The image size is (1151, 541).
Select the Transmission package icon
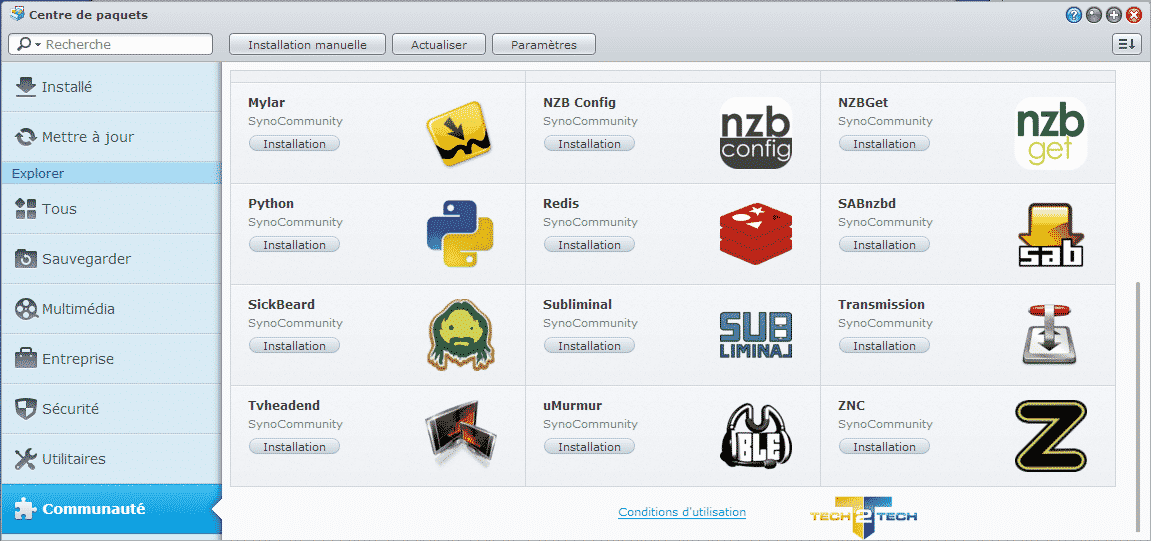pyautogui.click(x=1050, y=335)
